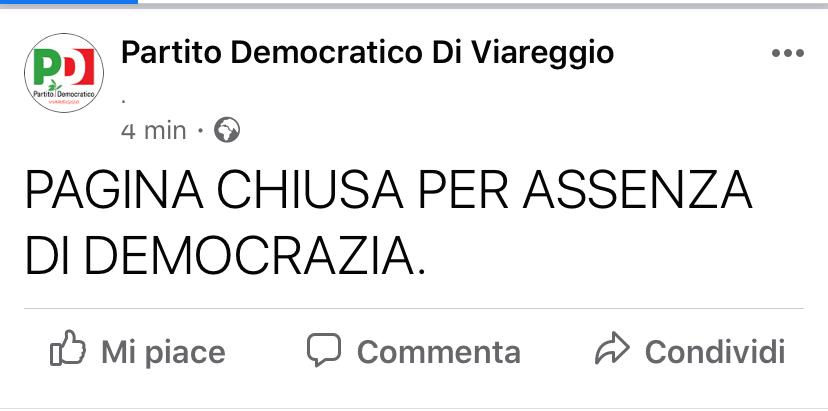Toggle like via the Mi piace label
Viewport: 828px width, 411px height.
tap(163, 352)
